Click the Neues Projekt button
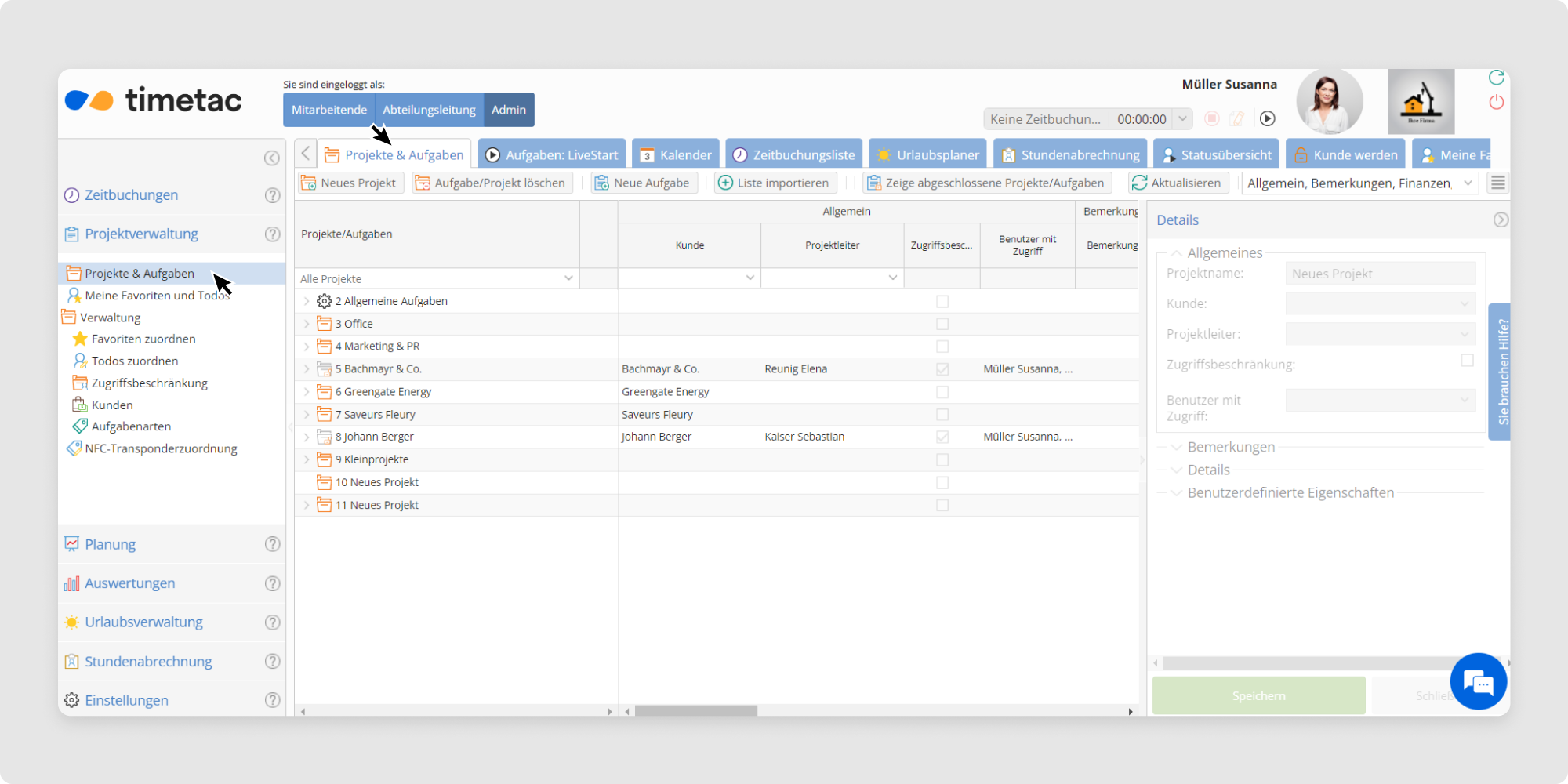This screenshot has height=784, width=1568. (x=350, y=183)
